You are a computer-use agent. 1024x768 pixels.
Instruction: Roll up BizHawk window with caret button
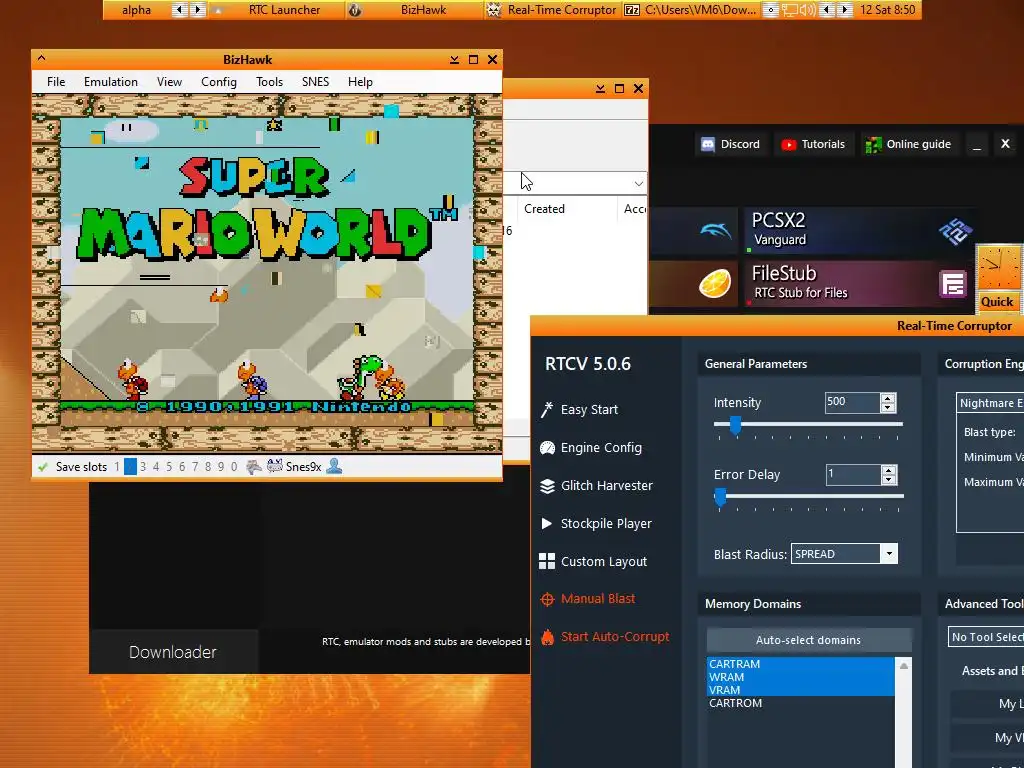tap(42, 59)
